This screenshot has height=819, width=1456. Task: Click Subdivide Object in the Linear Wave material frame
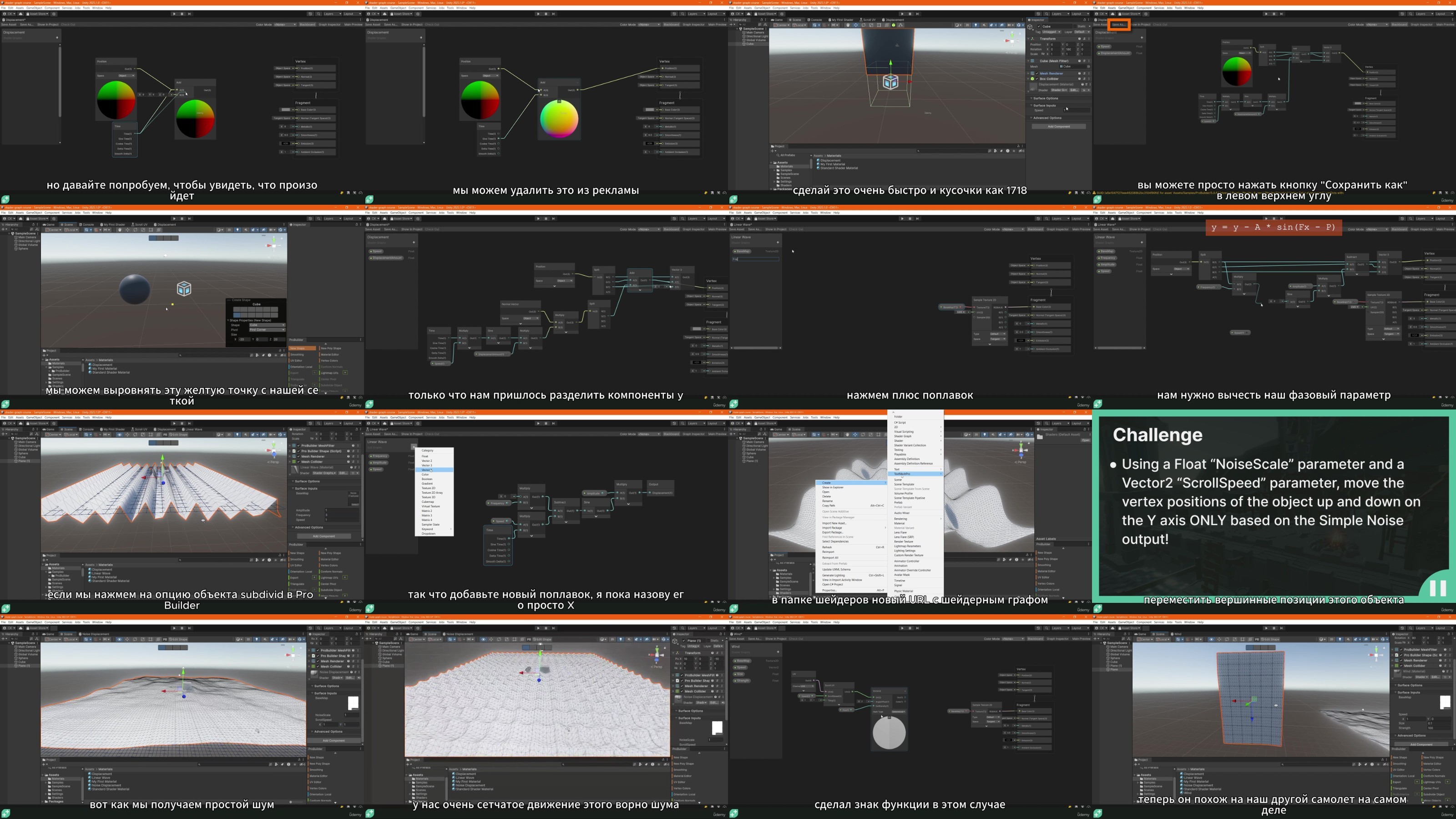(331, 590)
